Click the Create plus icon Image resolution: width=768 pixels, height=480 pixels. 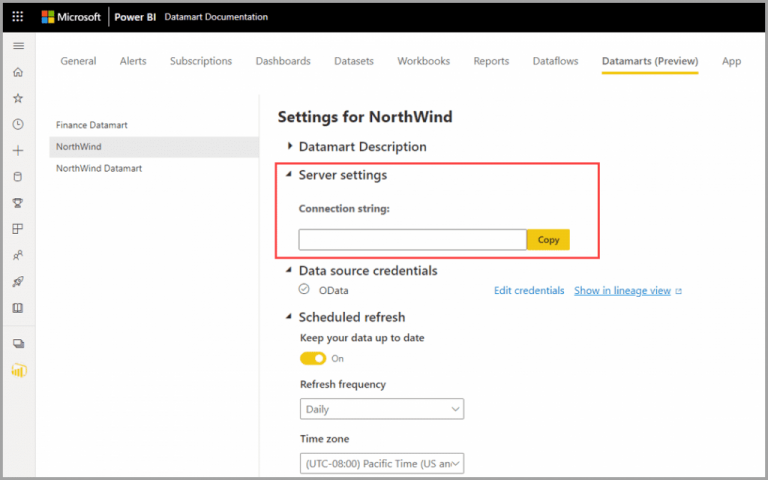[x=18, y=150]
